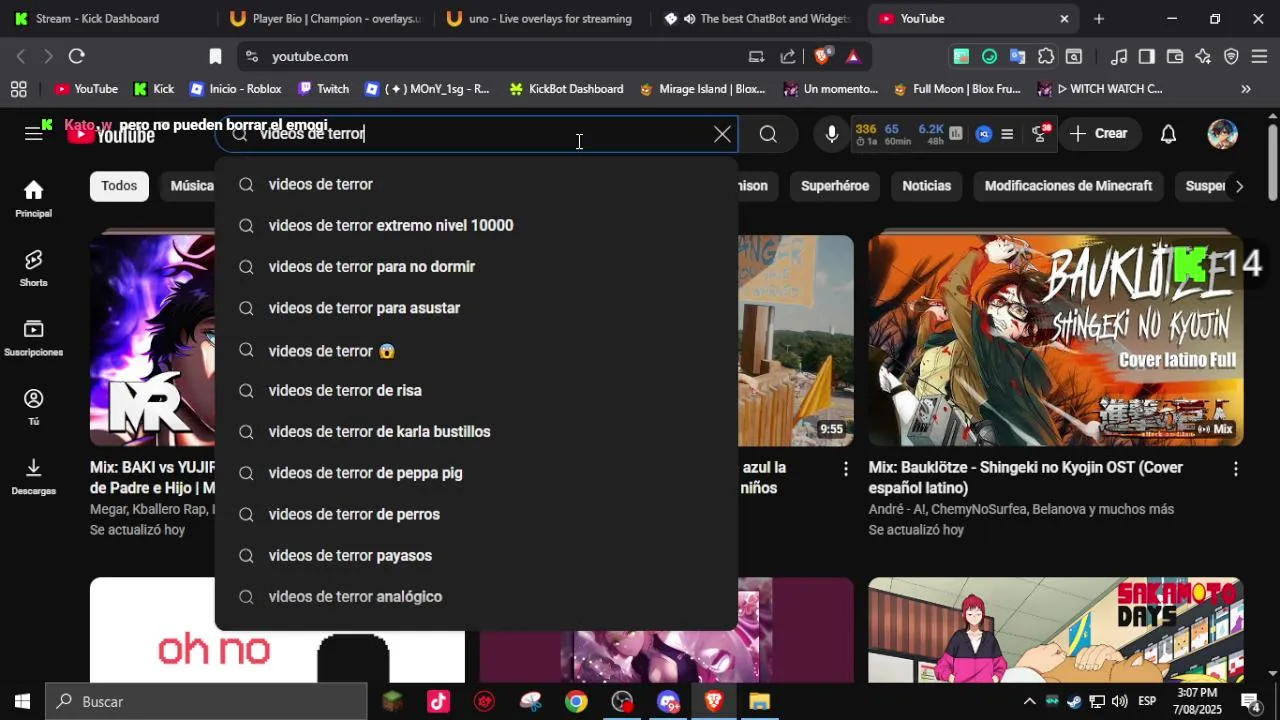Open the Tú section in the sidebar

click(34, 407)
